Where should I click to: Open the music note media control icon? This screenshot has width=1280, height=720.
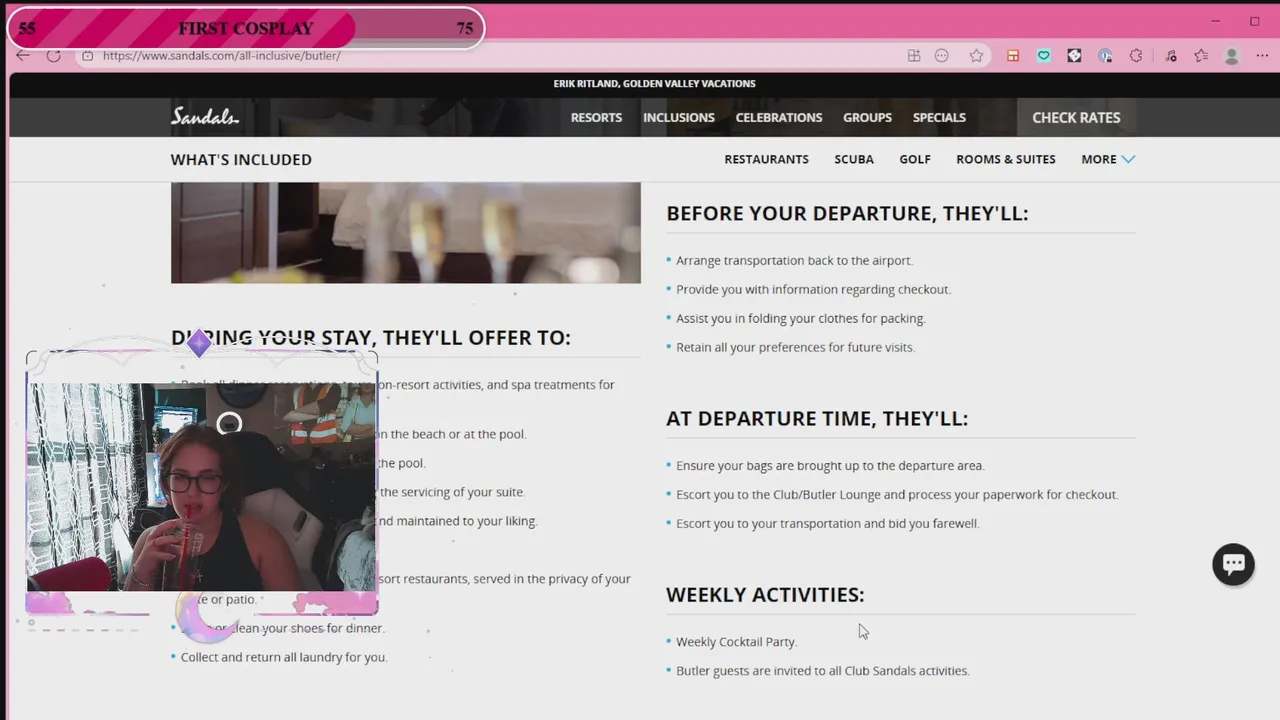coord(1171,56)
